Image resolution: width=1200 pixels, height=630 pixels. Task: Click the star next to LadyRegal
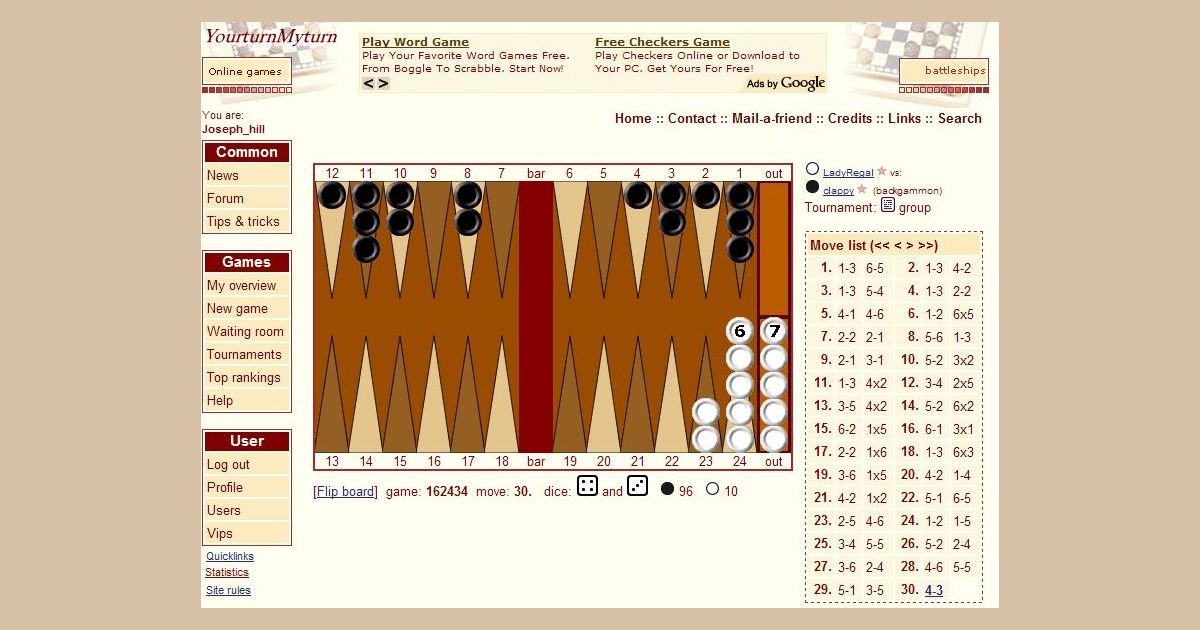[x=882, y=172]
